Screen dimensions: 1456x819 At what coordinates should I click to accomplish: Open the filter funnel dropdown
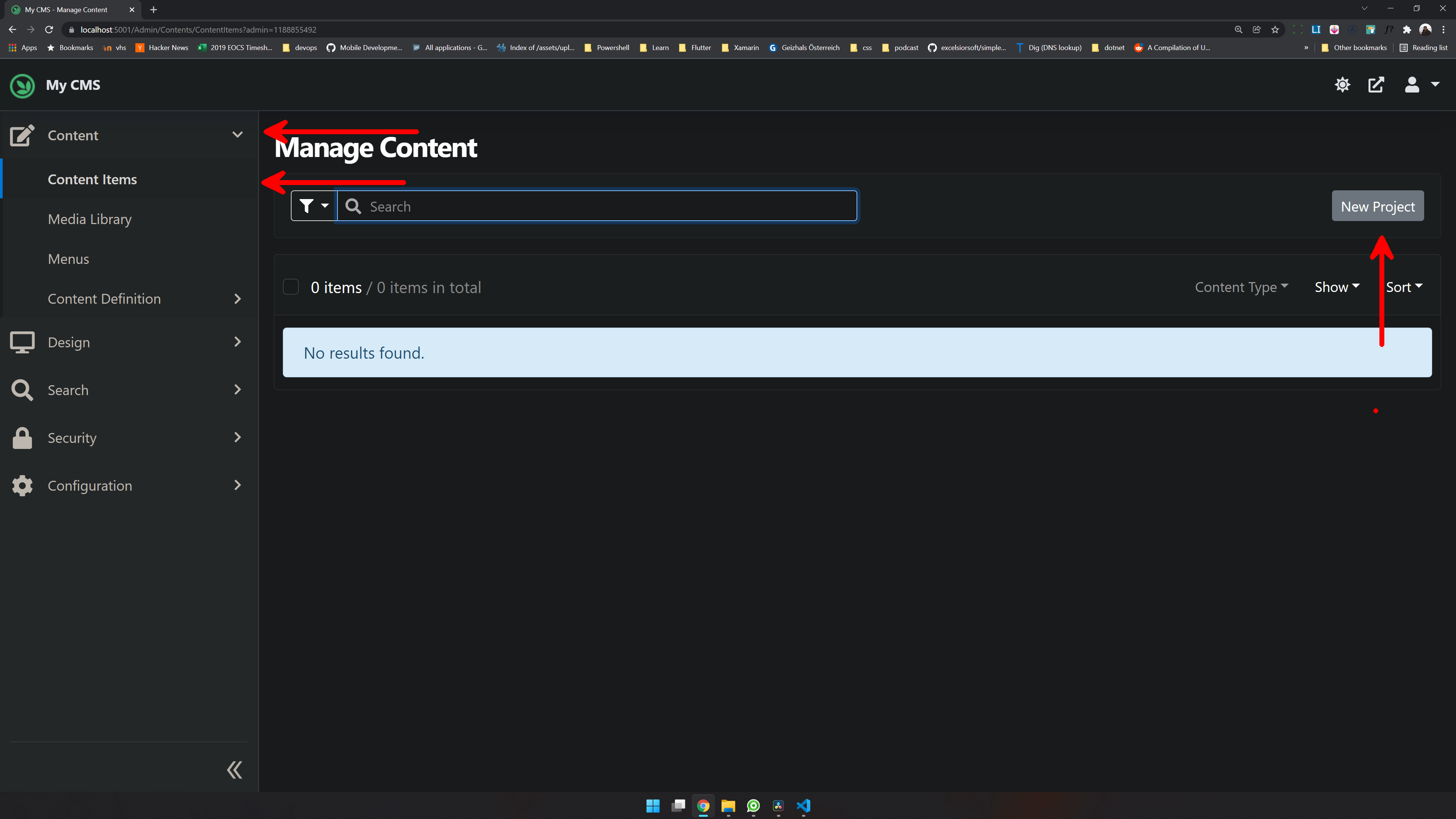(x=314, y=206)
